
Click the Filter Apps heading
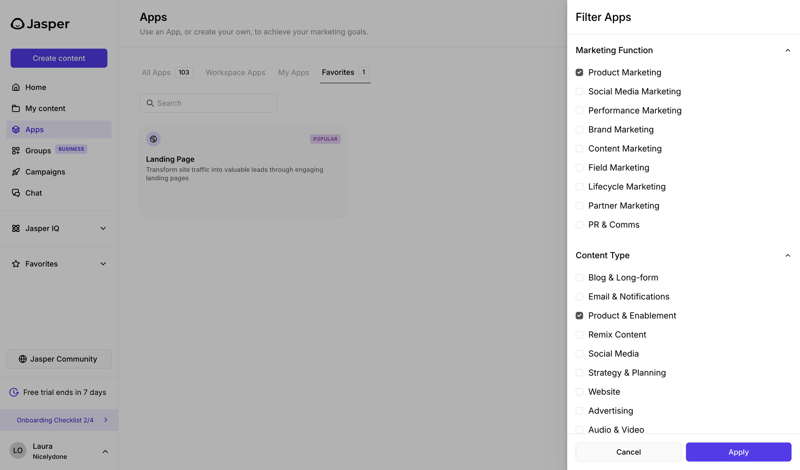tap(603, 17)
